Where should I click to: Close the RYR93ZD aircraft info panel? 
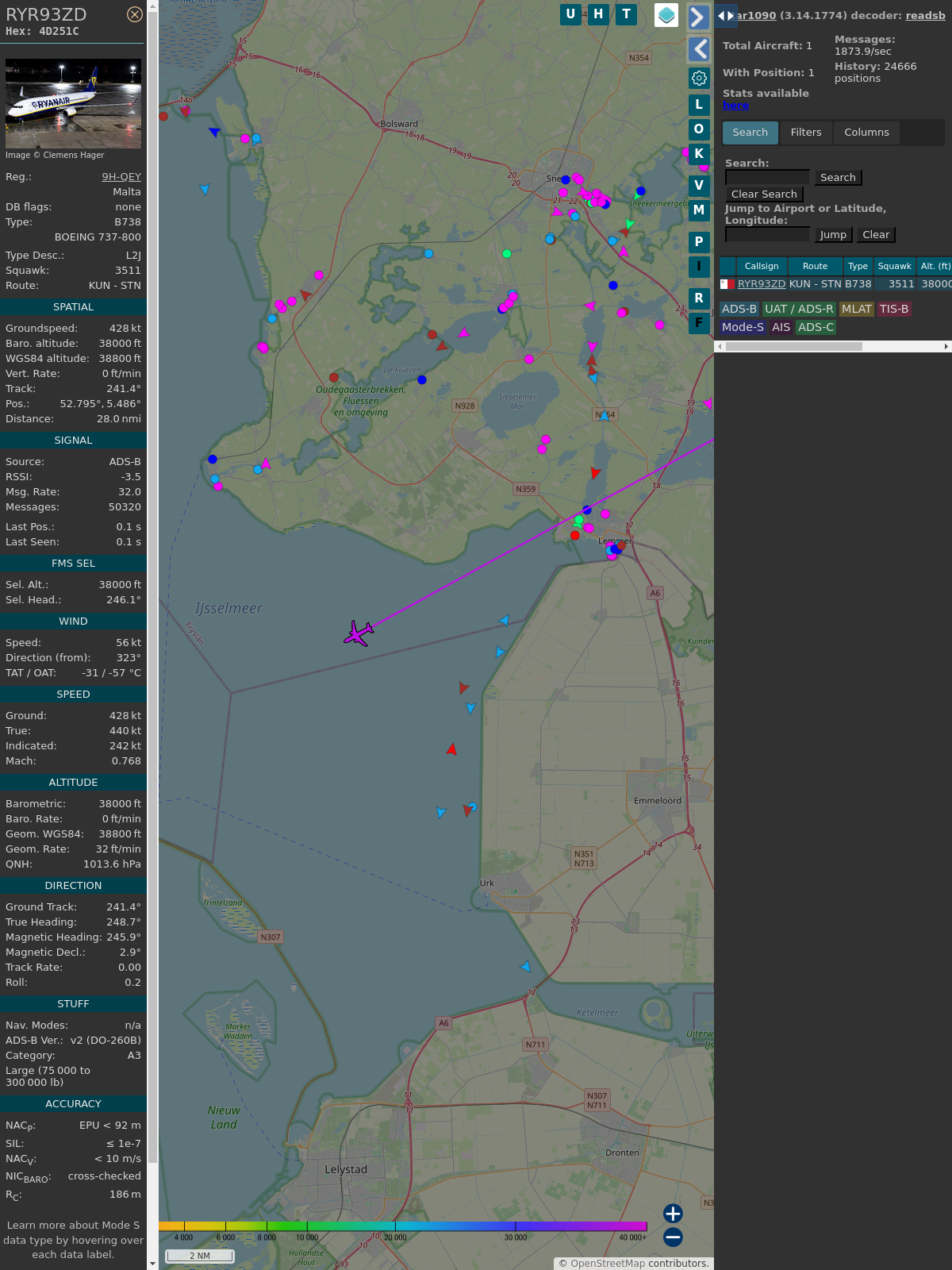135,14
